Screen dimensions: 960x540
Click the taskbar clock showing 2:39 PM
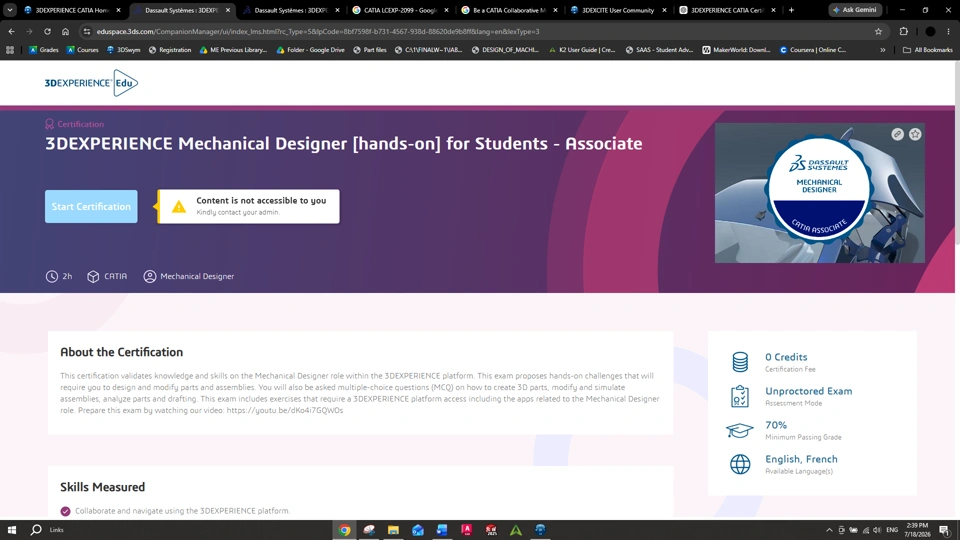[918, 530]
